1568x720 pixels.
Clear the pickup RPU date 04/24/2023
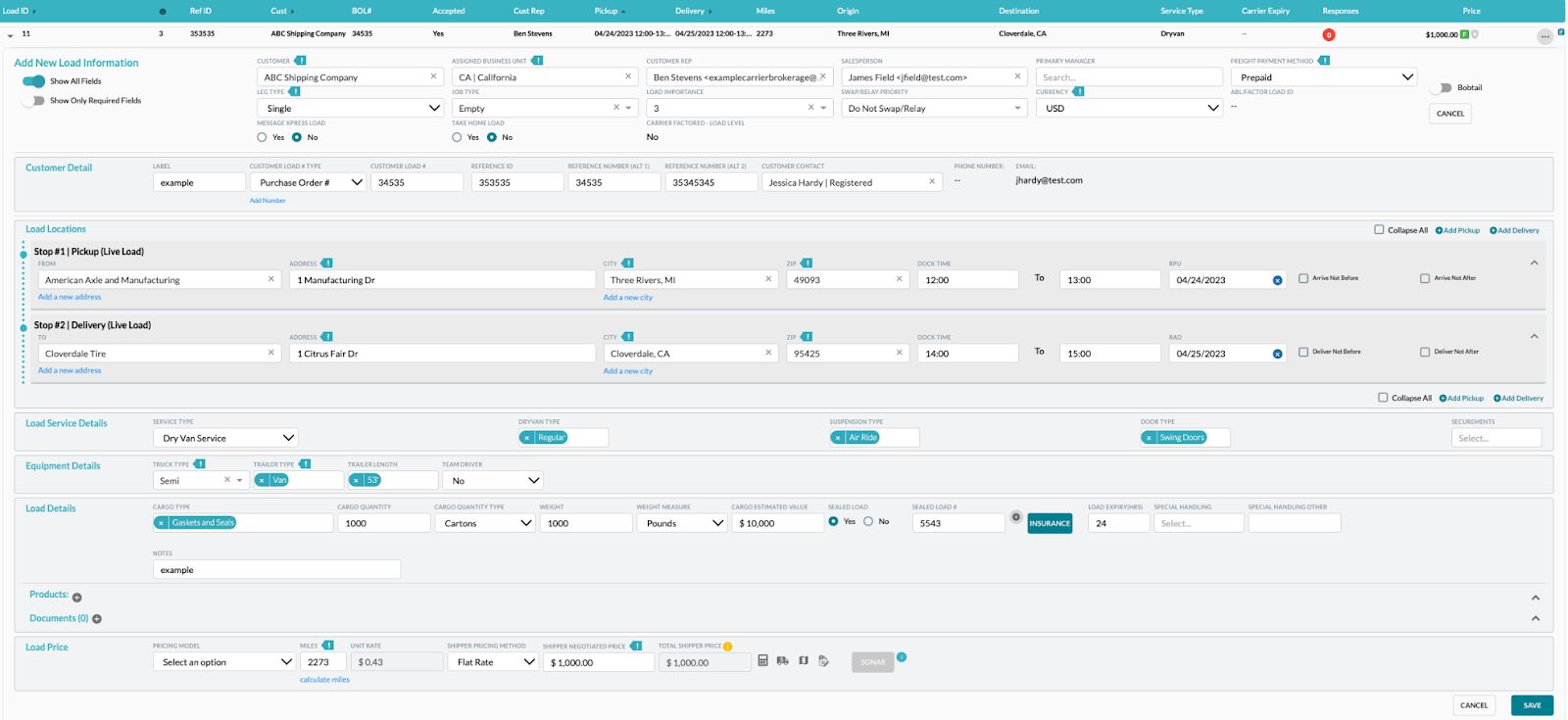pyautogui.click(x=1277, y=280)
